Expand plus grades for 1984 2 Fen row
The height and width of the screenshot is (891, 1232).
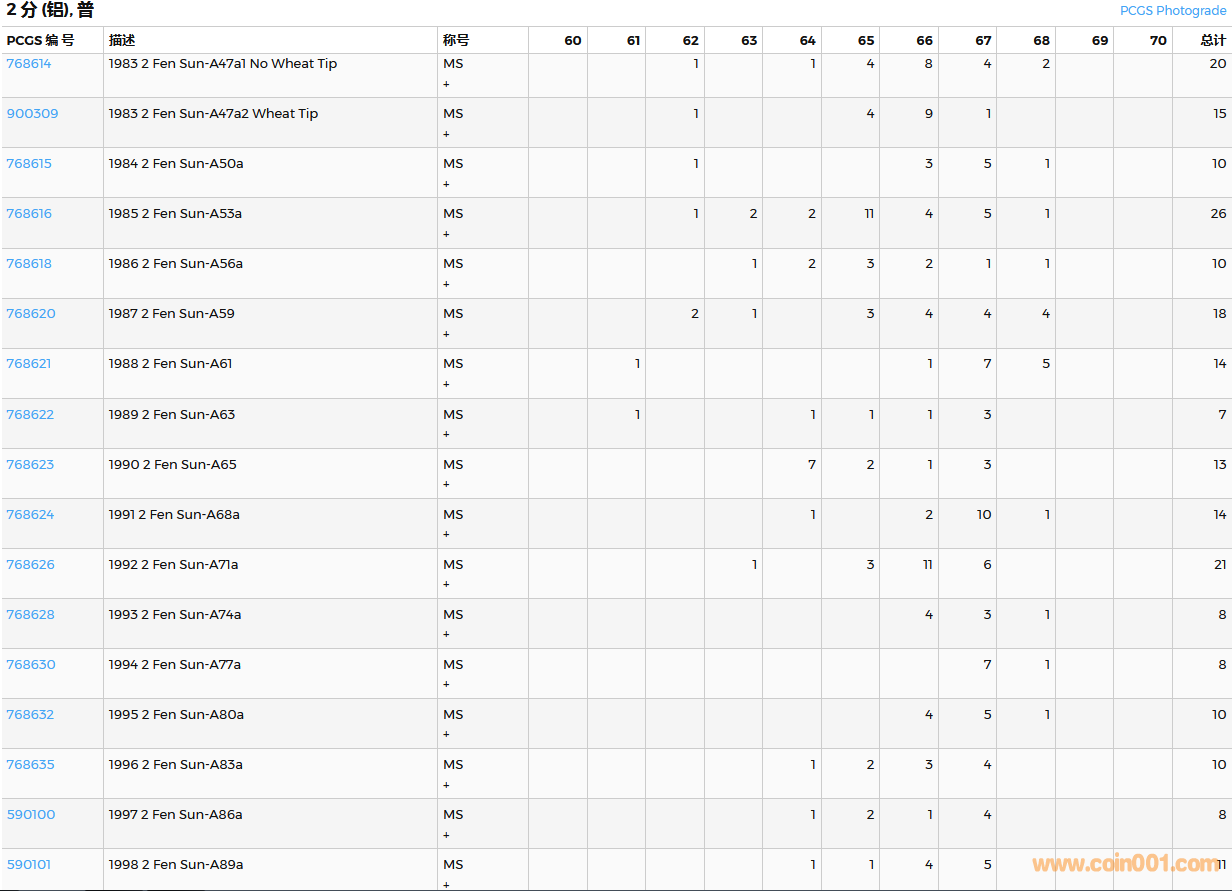click(x=446, y=185)
